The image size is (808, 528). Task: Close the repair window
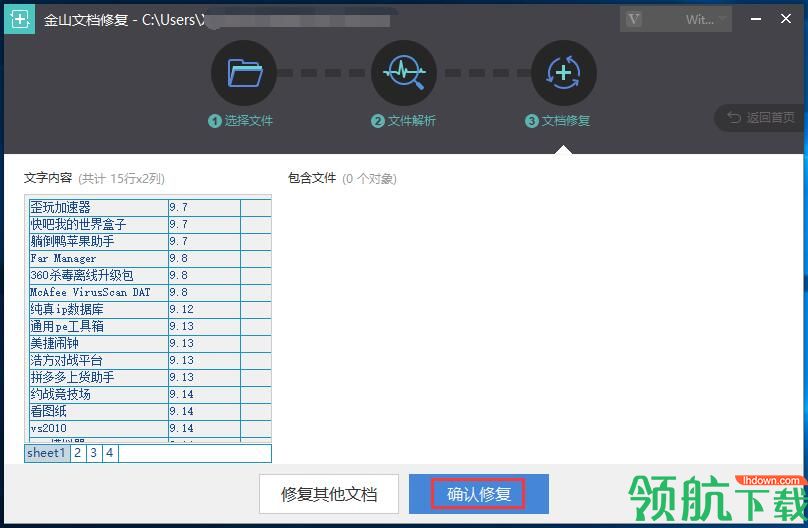coord(786,19)
